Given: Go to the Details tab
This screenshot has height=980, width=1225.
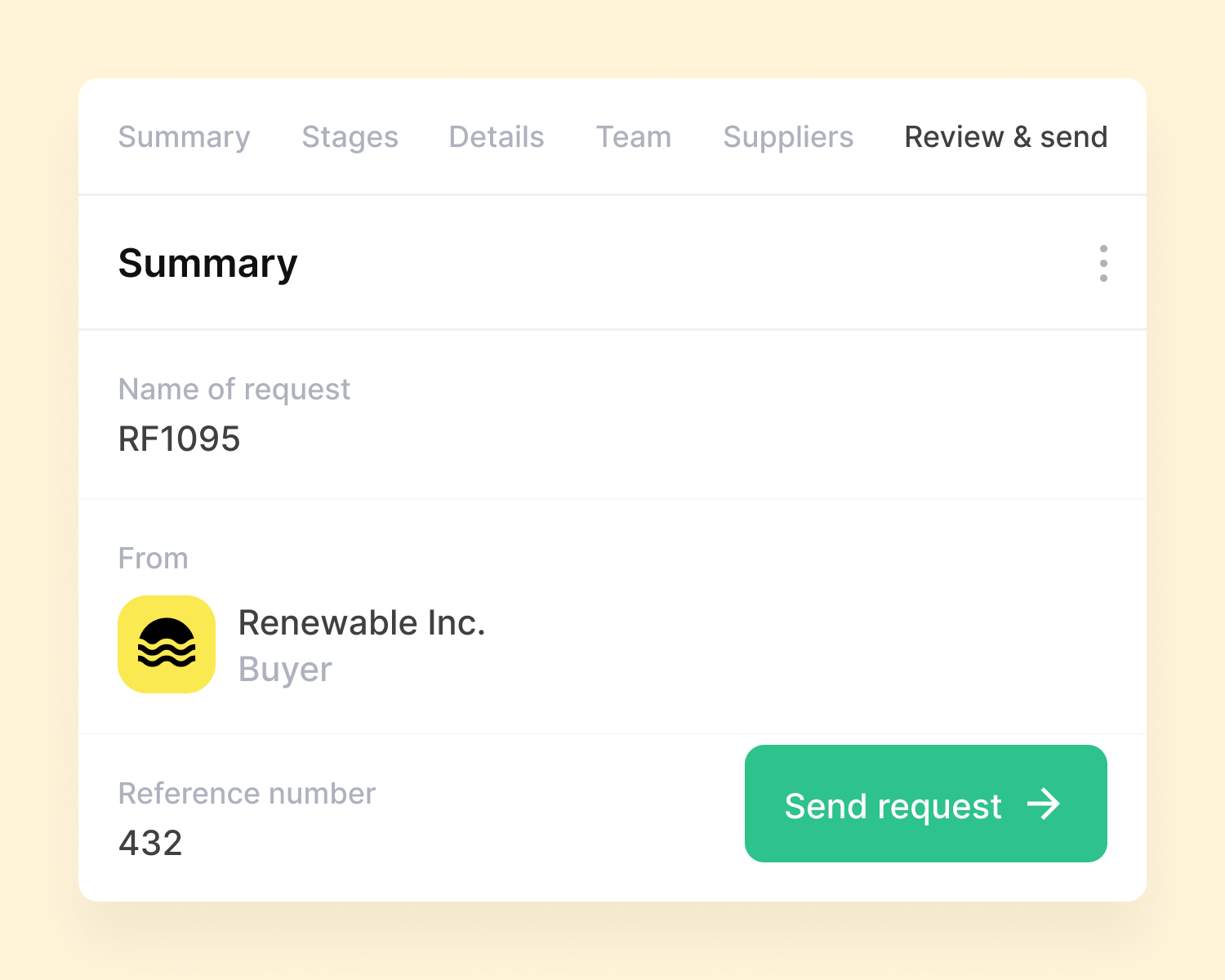Looking at the screenshot, I should click(x=497, y=137).
